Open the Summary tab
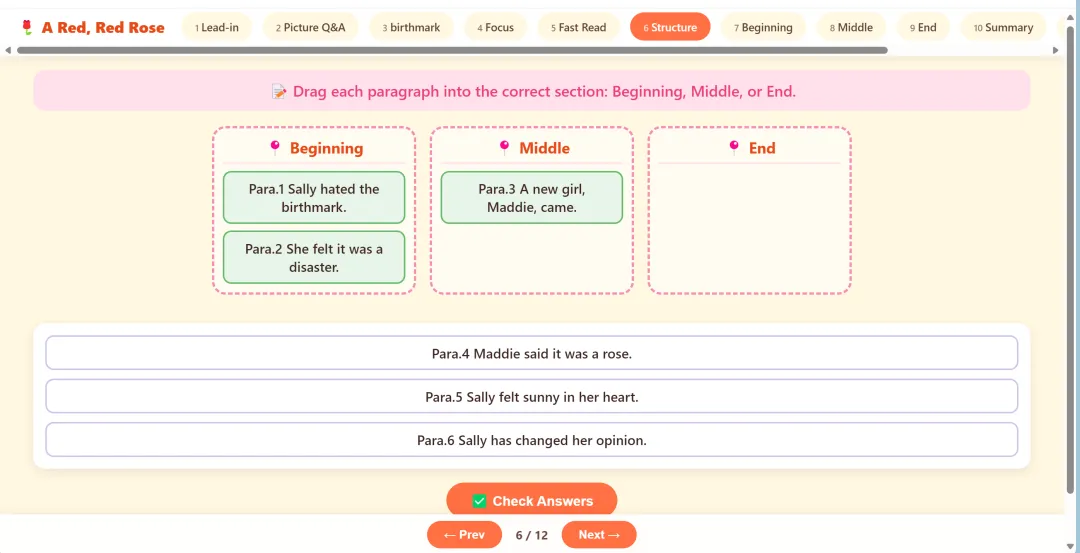This screenshot has height=553, width=1080. 1004,28
